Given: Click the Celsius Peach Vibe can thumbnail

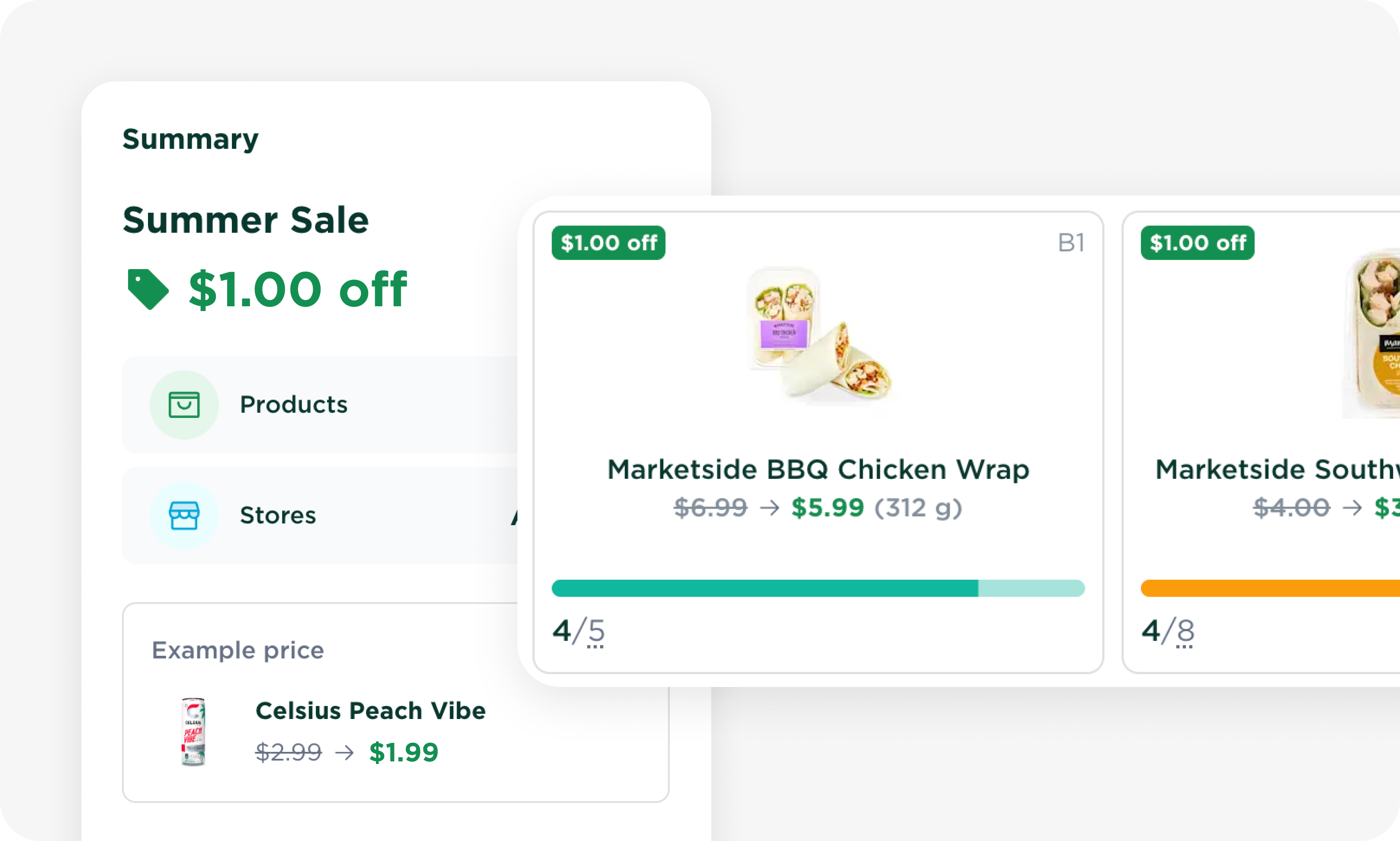Looking at the screenshot, I should click(193, 732).
